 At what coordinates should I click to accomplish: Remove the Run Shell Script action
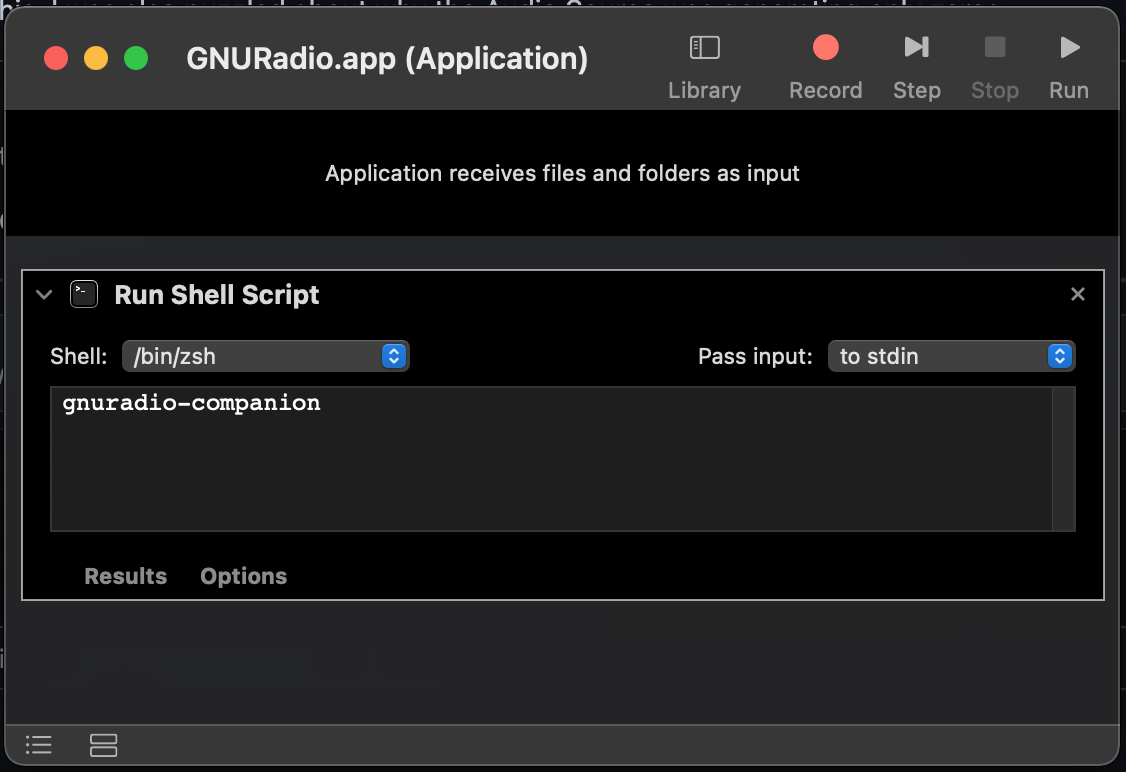[x=1077, y=293]
